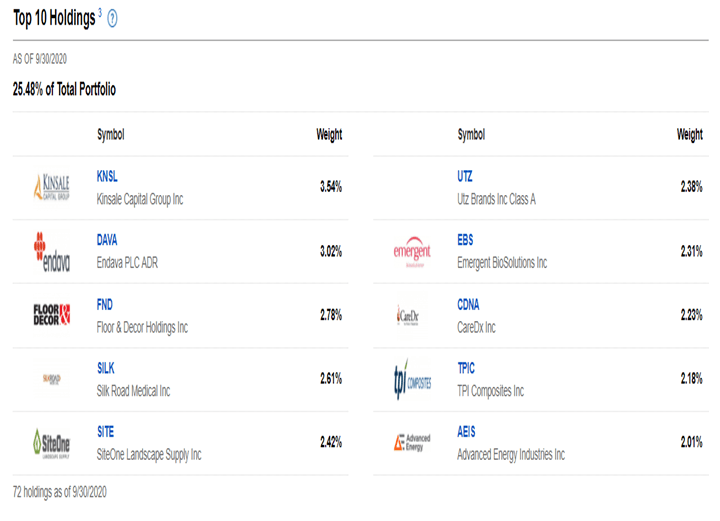Click the Endava company logo
This screenshot has width=720, height=521.
click(x=52, y=251)
